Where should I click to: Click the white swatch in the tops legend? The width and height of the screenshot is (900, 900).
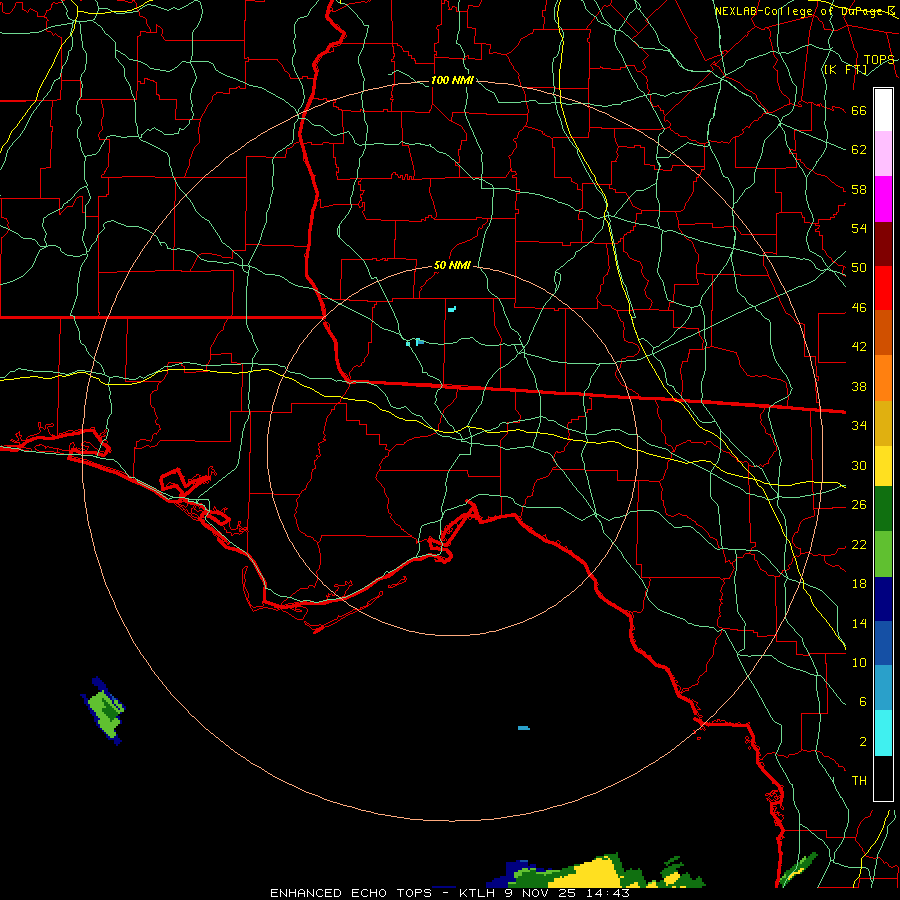pos(883,110)
